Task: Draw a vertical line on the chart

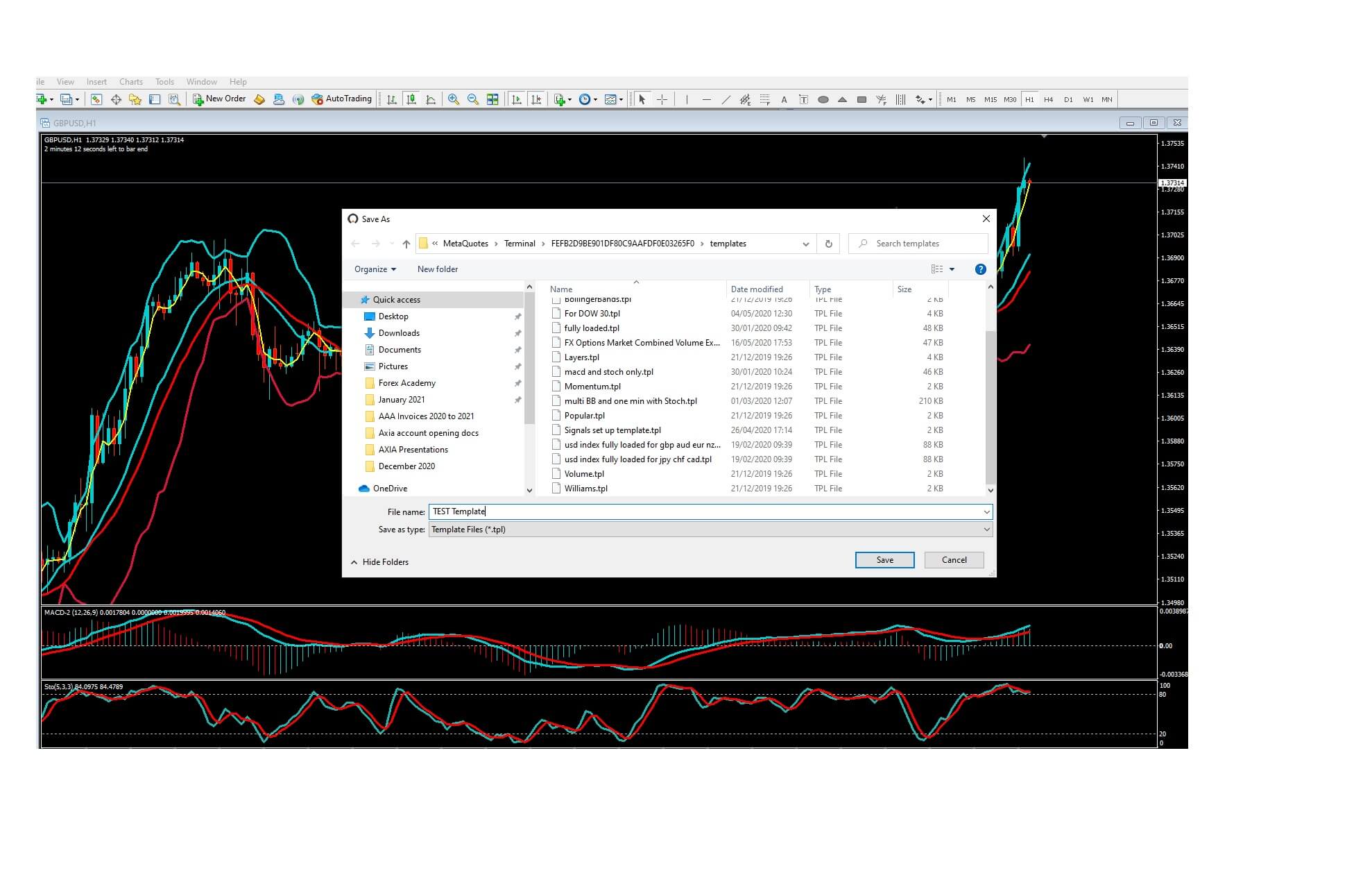Action: point(687,99)
